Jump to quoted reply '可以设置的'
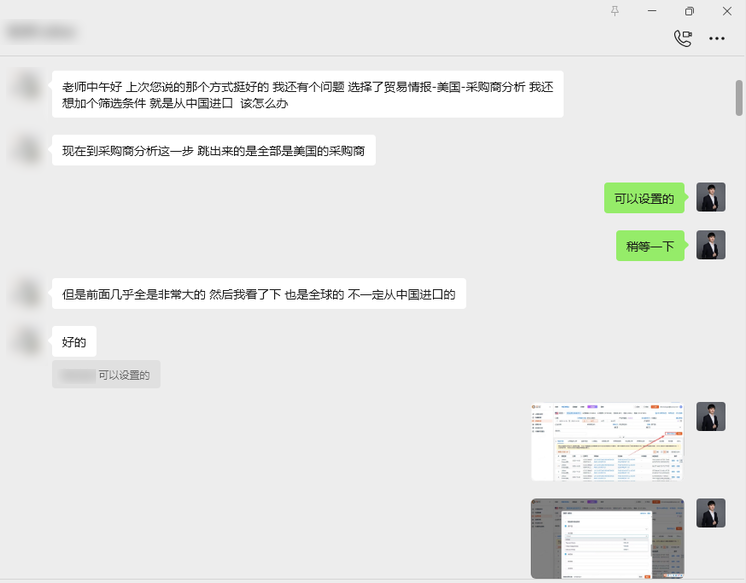The height and width of the screenshot is (583, 746). [106, 375]
